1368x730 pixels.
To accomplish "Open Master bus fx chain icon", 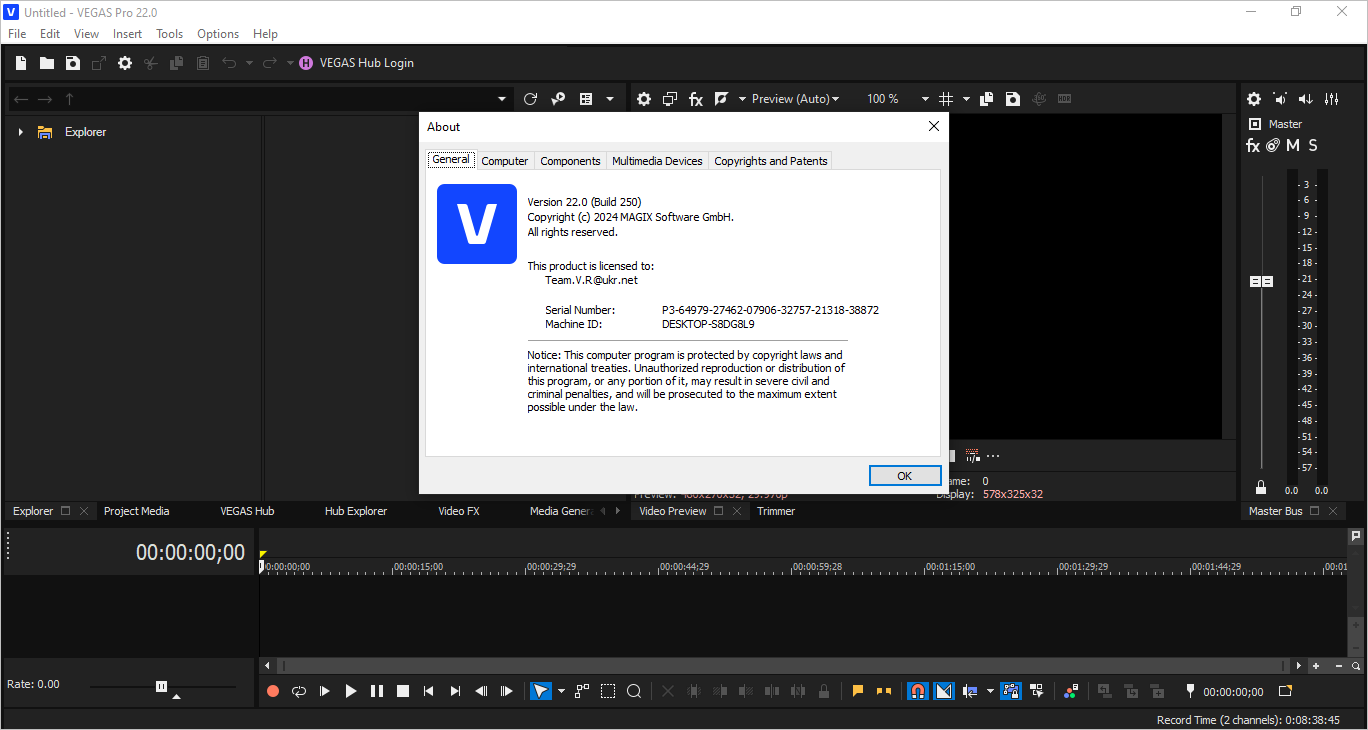I will [x=1253, y=145].
